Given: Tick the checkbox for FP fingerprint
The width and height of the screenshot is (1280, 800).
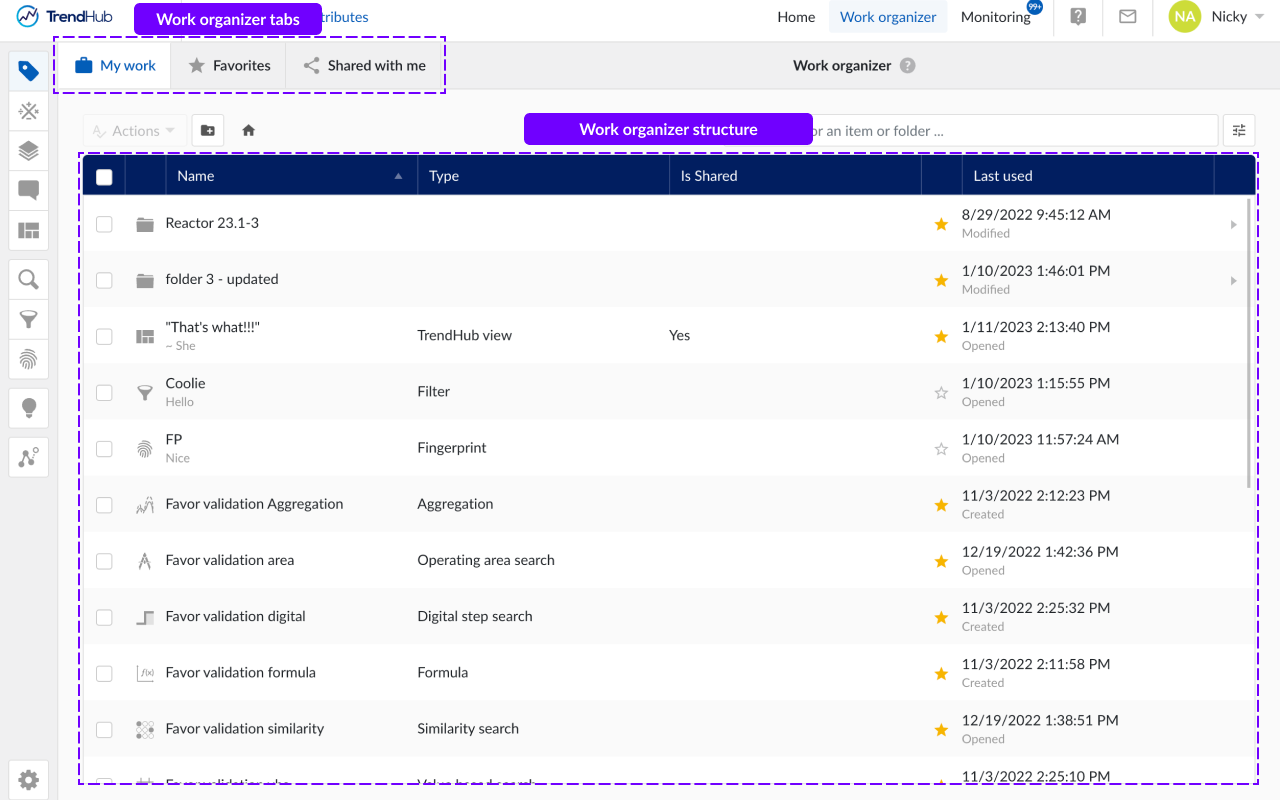Looking at the screenshot, I should point(104,449).
